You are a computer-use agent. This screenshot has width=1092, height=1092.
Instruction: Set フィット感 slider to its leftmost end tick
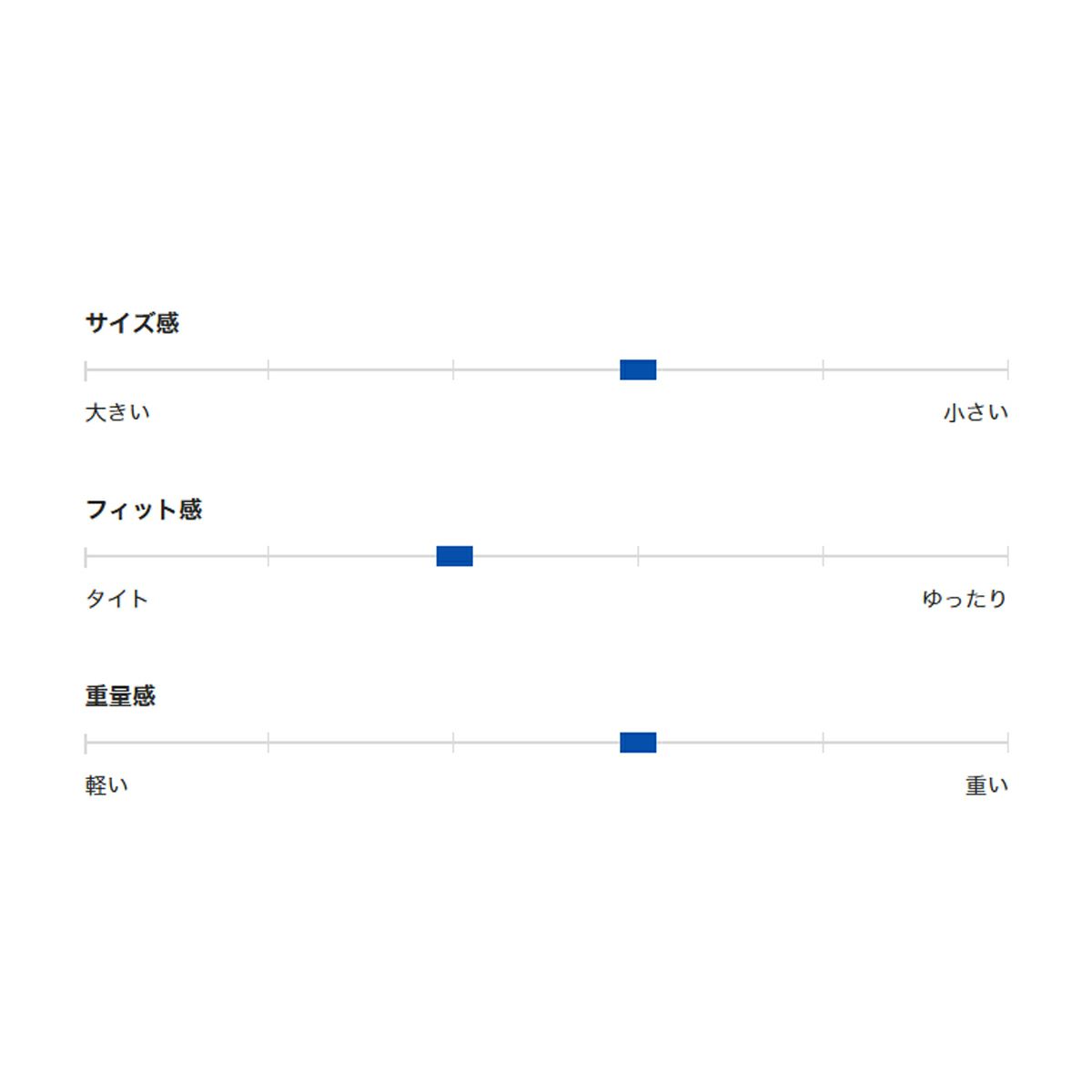86,556
